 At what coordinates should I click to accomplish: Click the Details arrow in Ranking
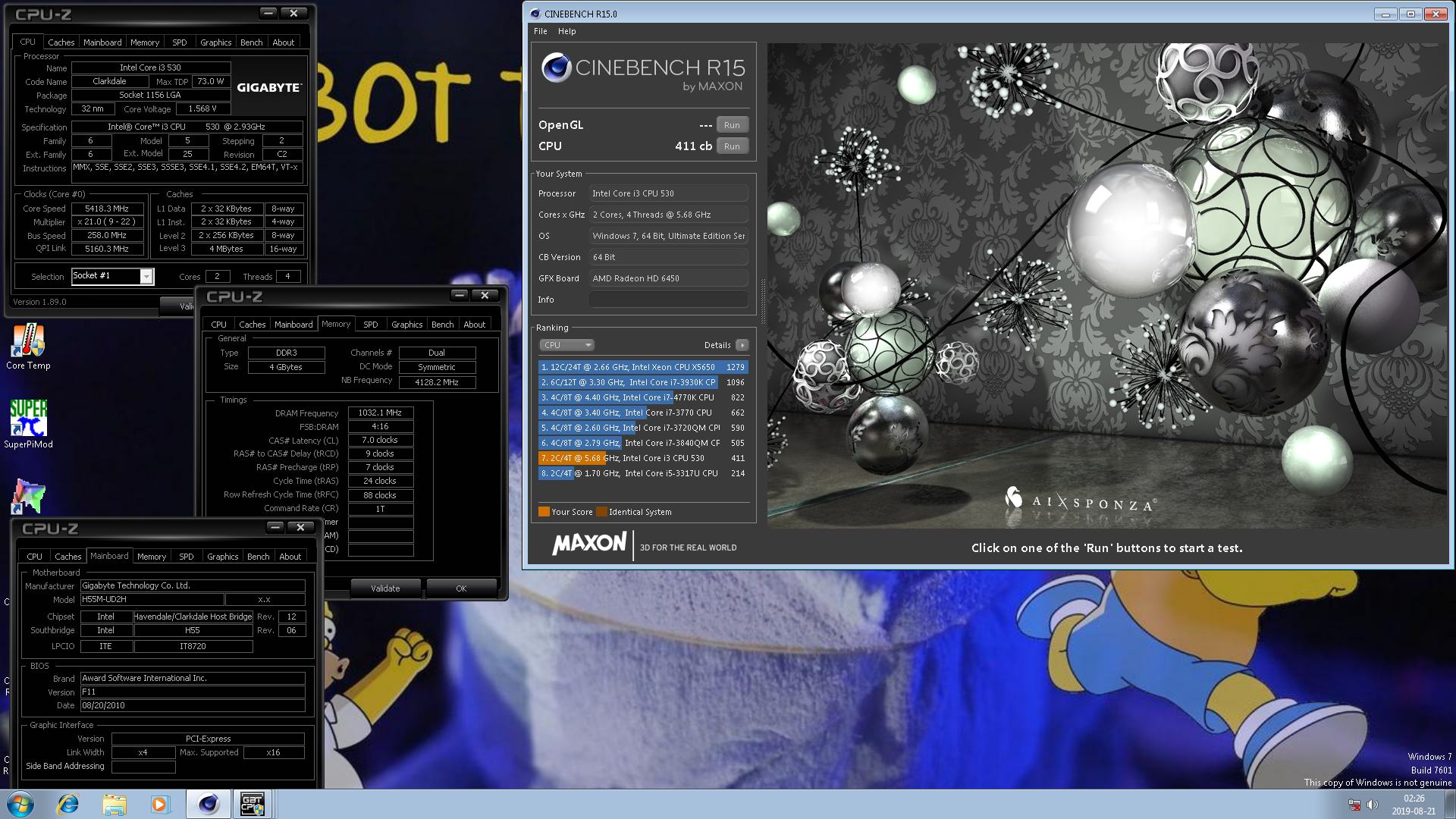742,345
